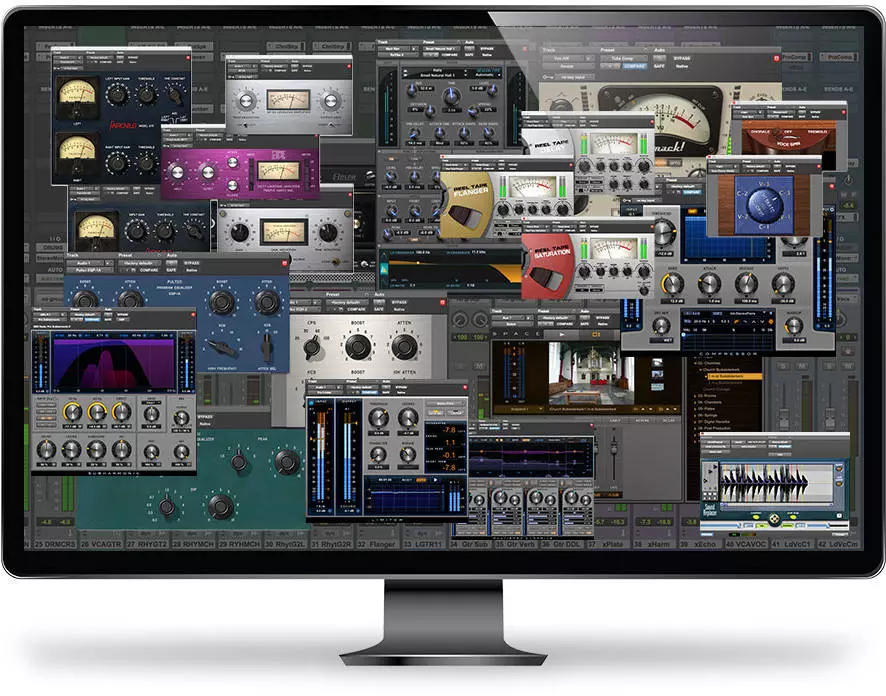Toggle BYPASS in the Smack! plugin header

[682, 58]
